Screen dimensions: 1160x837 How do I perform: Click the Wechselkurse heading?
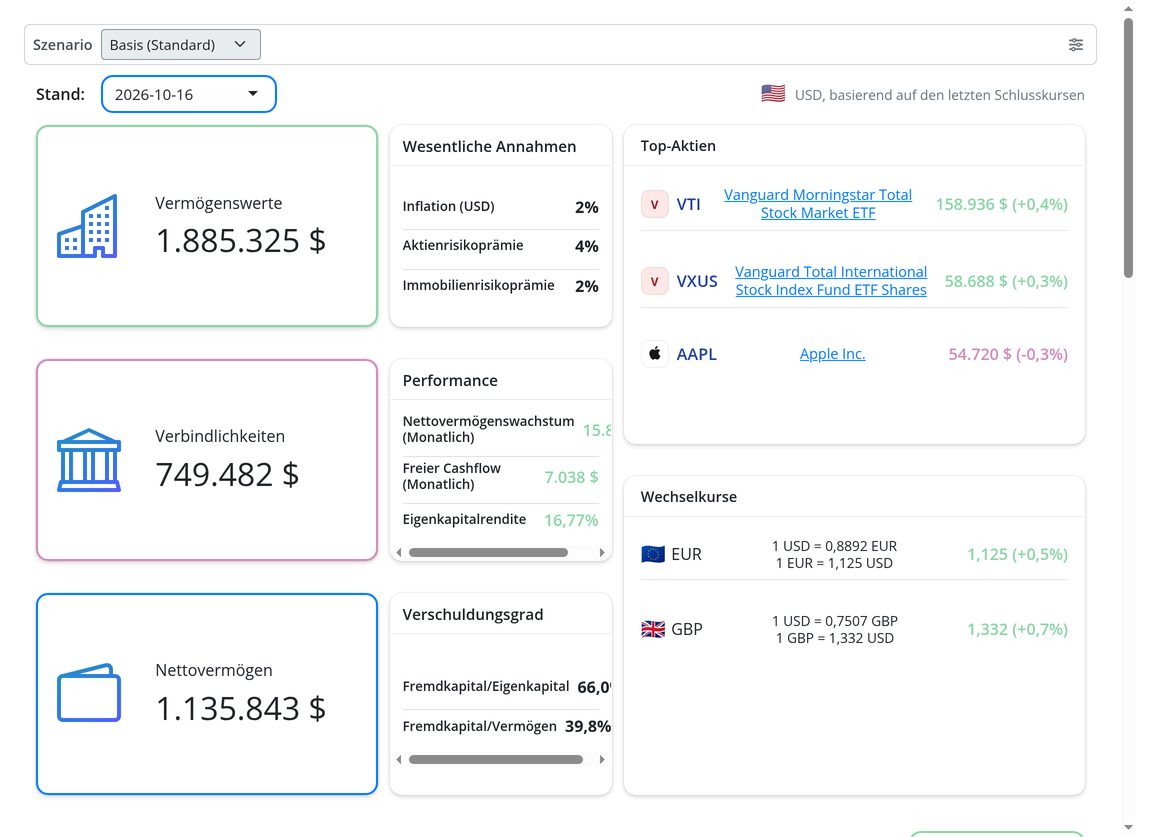(x=689, y=497)
